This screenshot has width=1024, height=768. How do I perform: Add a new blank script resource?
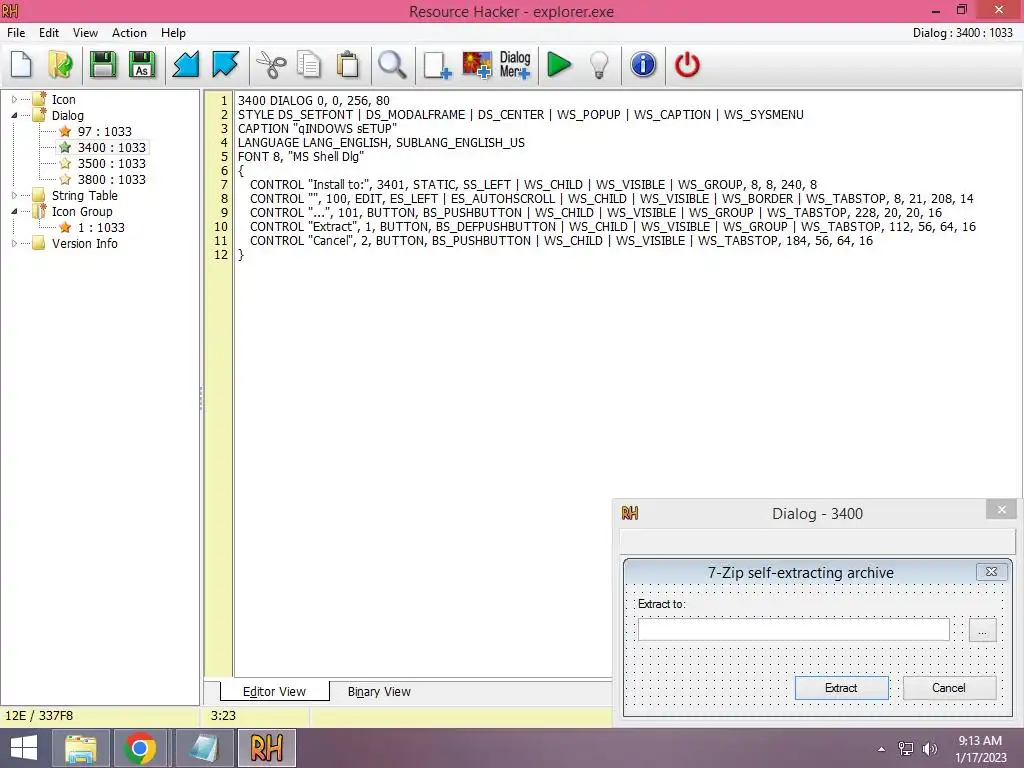437,65
